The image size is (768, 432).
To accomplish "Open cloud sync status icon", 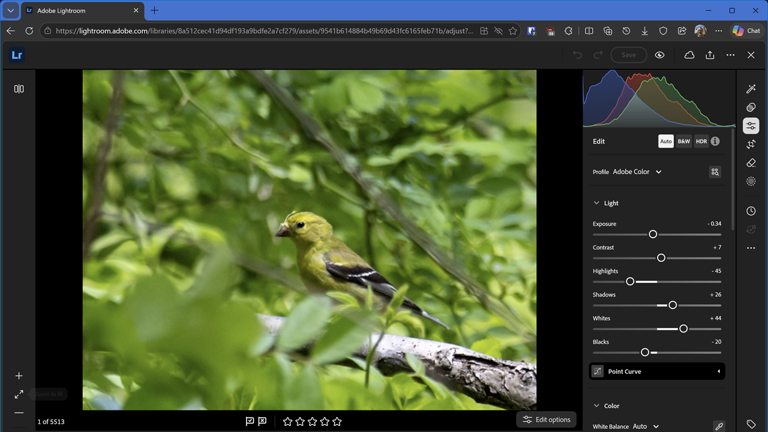I will (689, 55).
